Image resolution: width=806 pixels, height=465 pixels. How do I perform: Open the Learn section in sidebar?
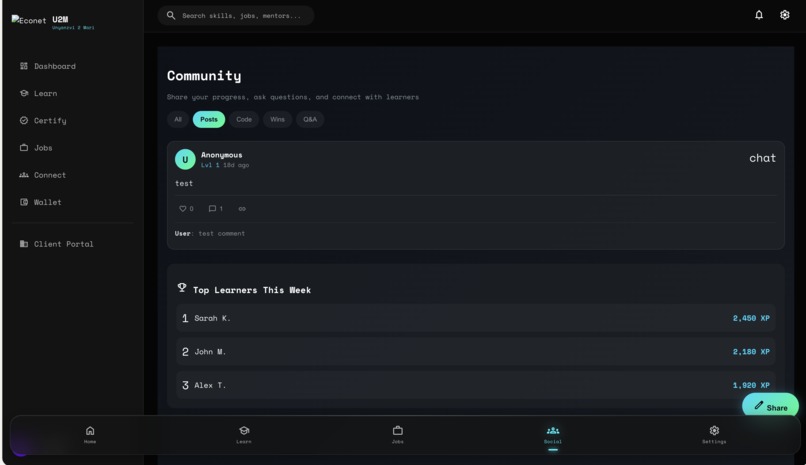[38, 94]
